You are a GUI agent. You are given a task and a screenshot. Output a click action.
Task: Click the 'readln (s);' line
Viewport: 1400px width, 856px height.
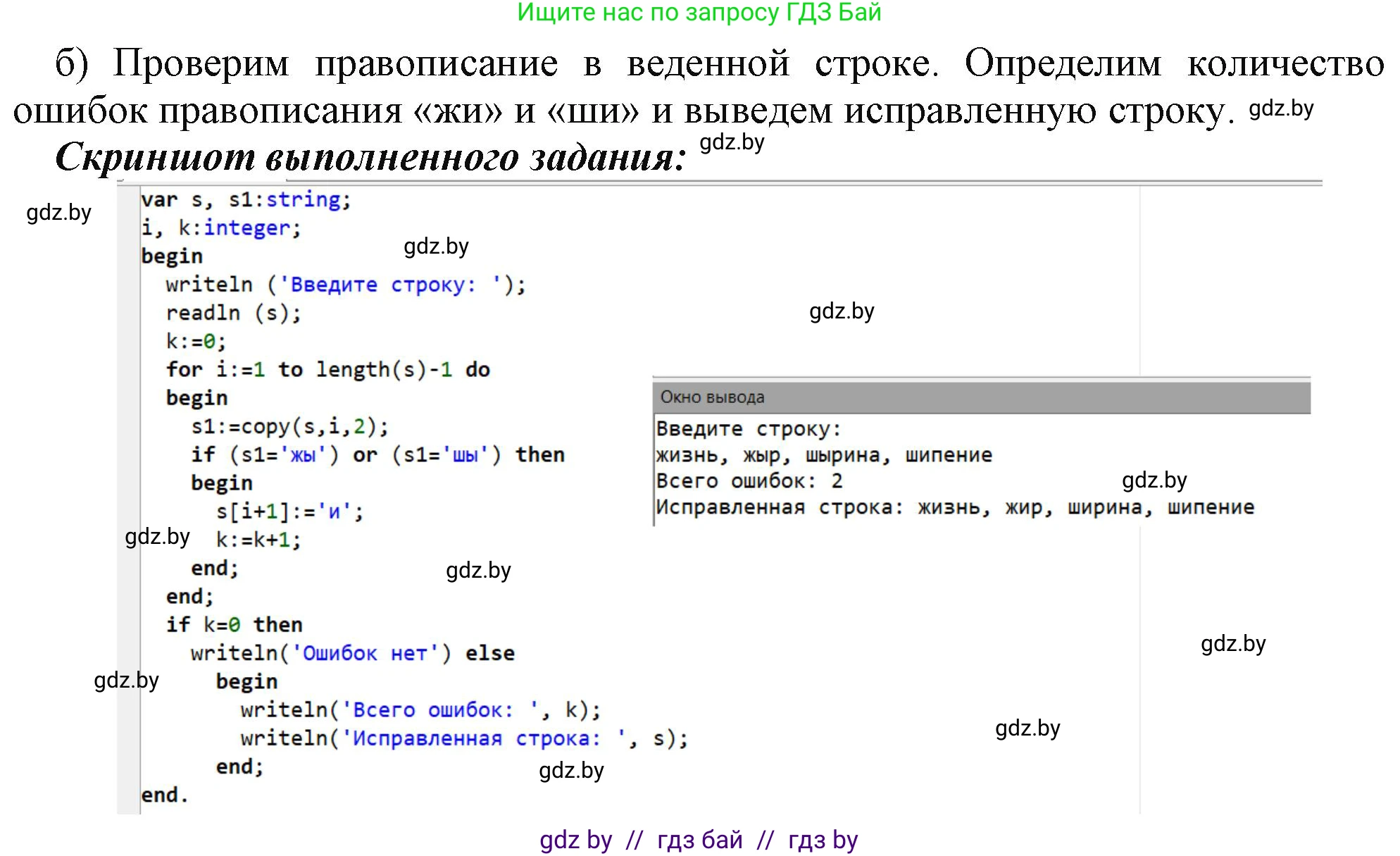(234, 314)
